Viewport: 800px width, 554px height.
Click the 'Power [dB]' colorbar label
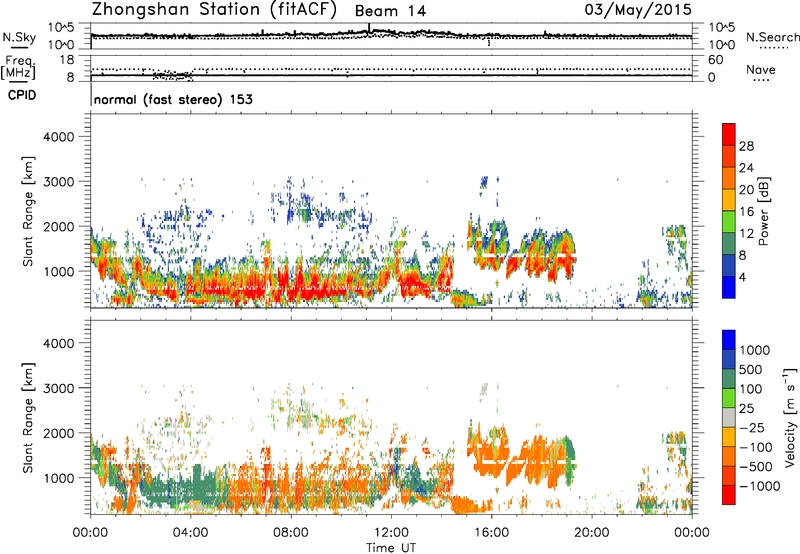coord(763,211)
